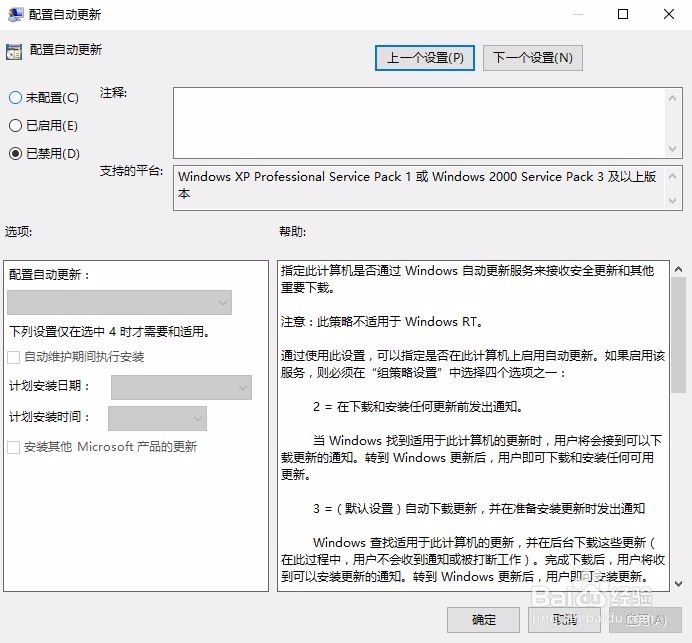Image resolution: width=692 pixels, height=643 pixels.
Task: Click the supported platform text 'Windows XP Professional Service Pack 1'
Action: pyautogui.click(x=294, y=177)
